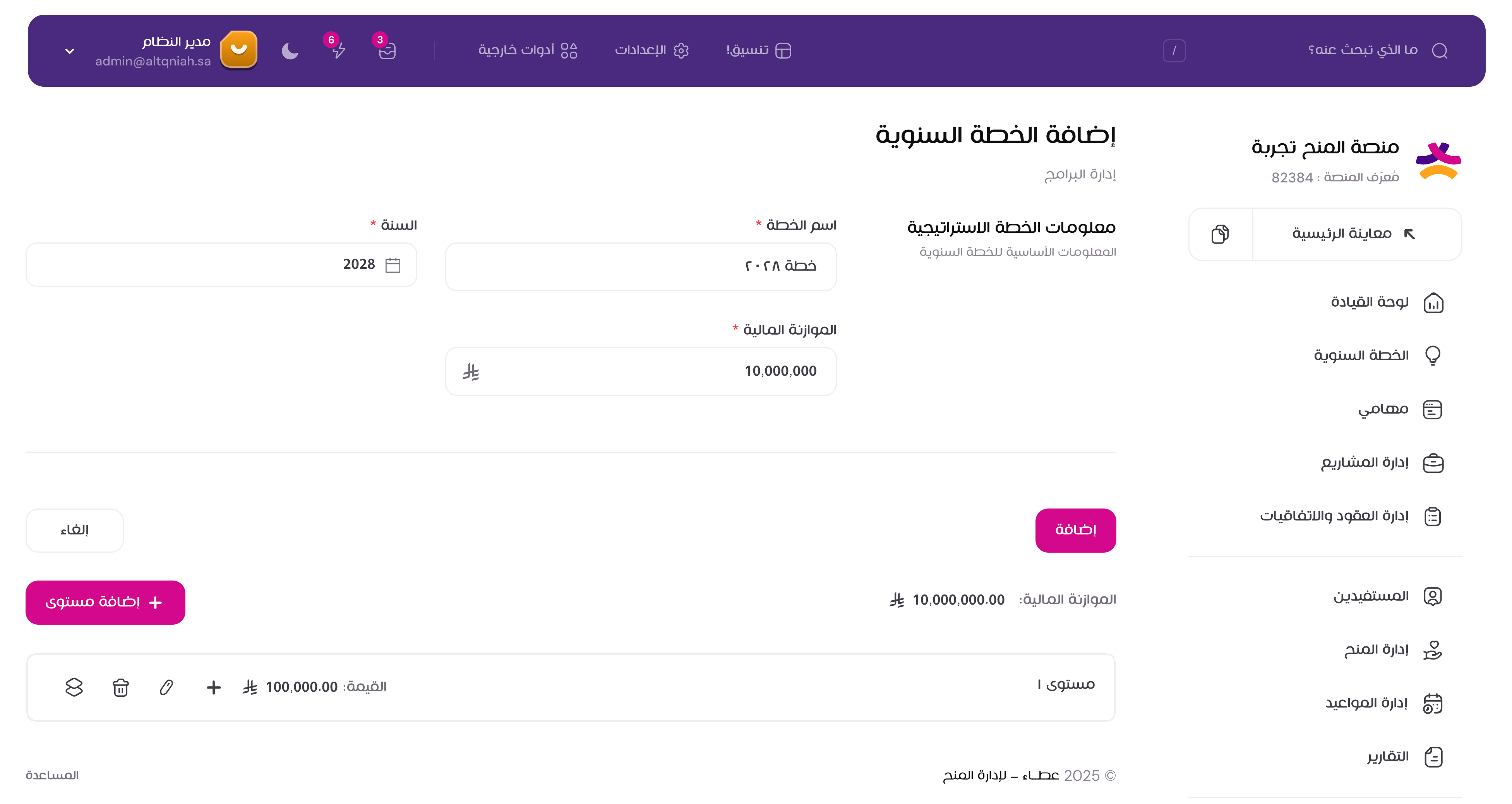Add a sub-level using the plus icon
Viewport: 1512px width, 804px height.
(x=214, y=687)
